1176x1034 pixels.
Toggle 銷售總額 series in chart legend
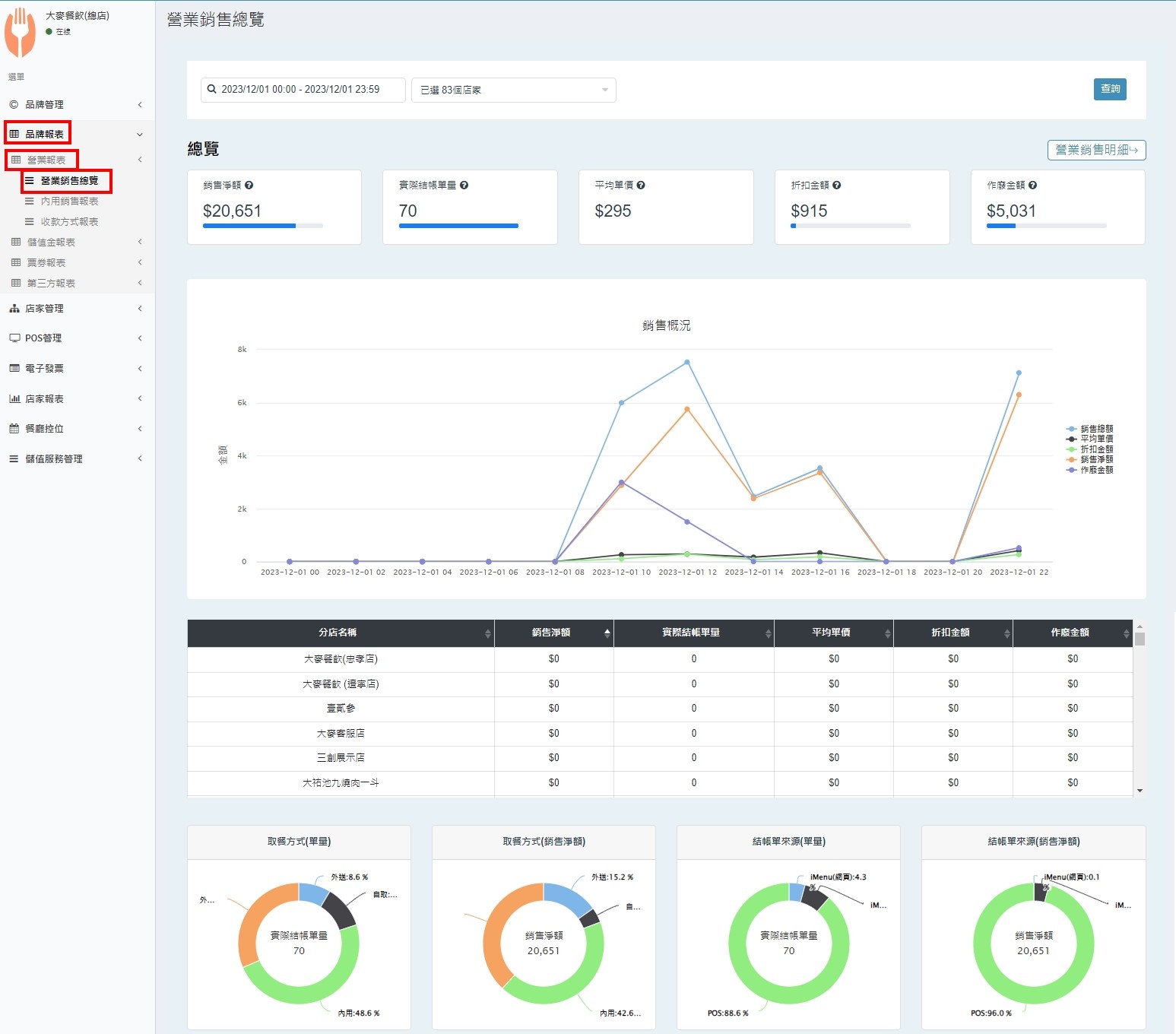click(x=1096, y=429)
